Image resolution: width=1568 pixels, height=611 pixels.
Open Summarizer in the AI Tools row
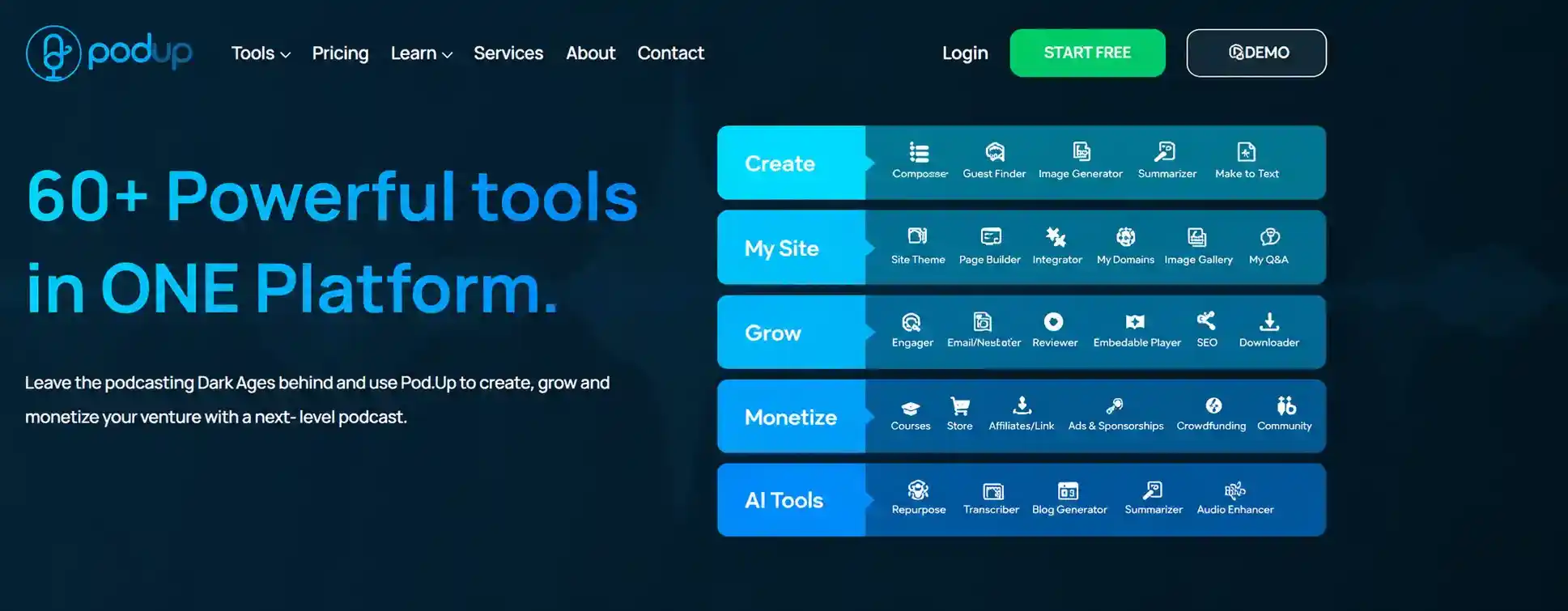1153,490
